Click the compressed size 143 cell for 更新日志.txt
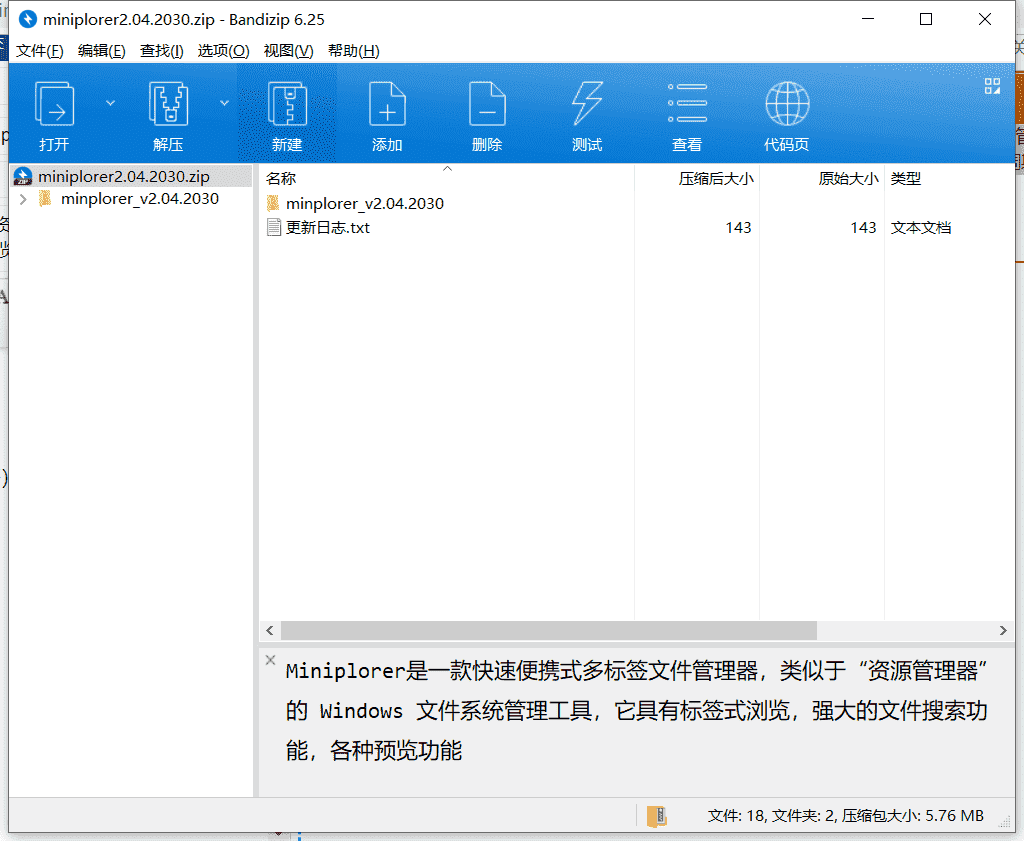The height and width of the screenshot is (841, 1024). click(738, 228)
